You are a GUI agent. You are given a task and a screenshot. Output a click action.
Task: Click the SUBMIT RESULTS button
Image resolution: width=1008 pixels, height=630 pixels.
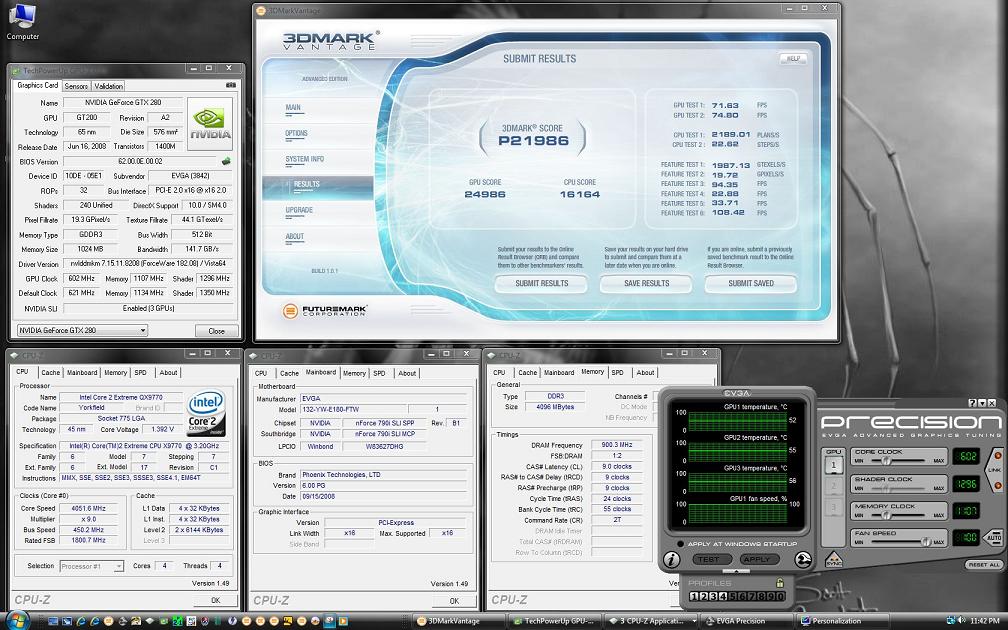pos(541,284)
